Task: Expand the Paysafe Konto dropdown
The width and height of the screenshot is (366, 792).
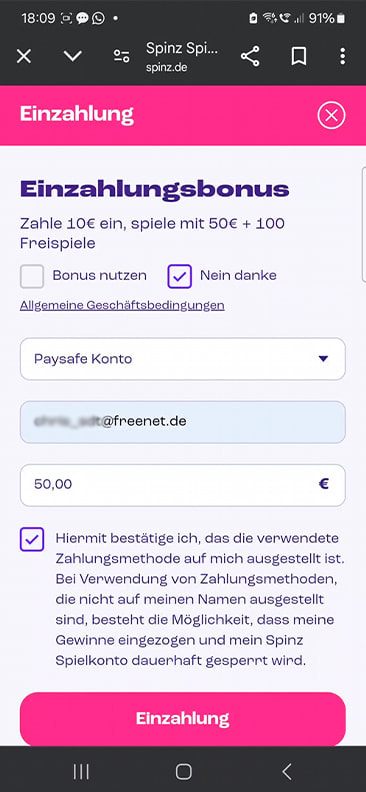Action: 183,359
